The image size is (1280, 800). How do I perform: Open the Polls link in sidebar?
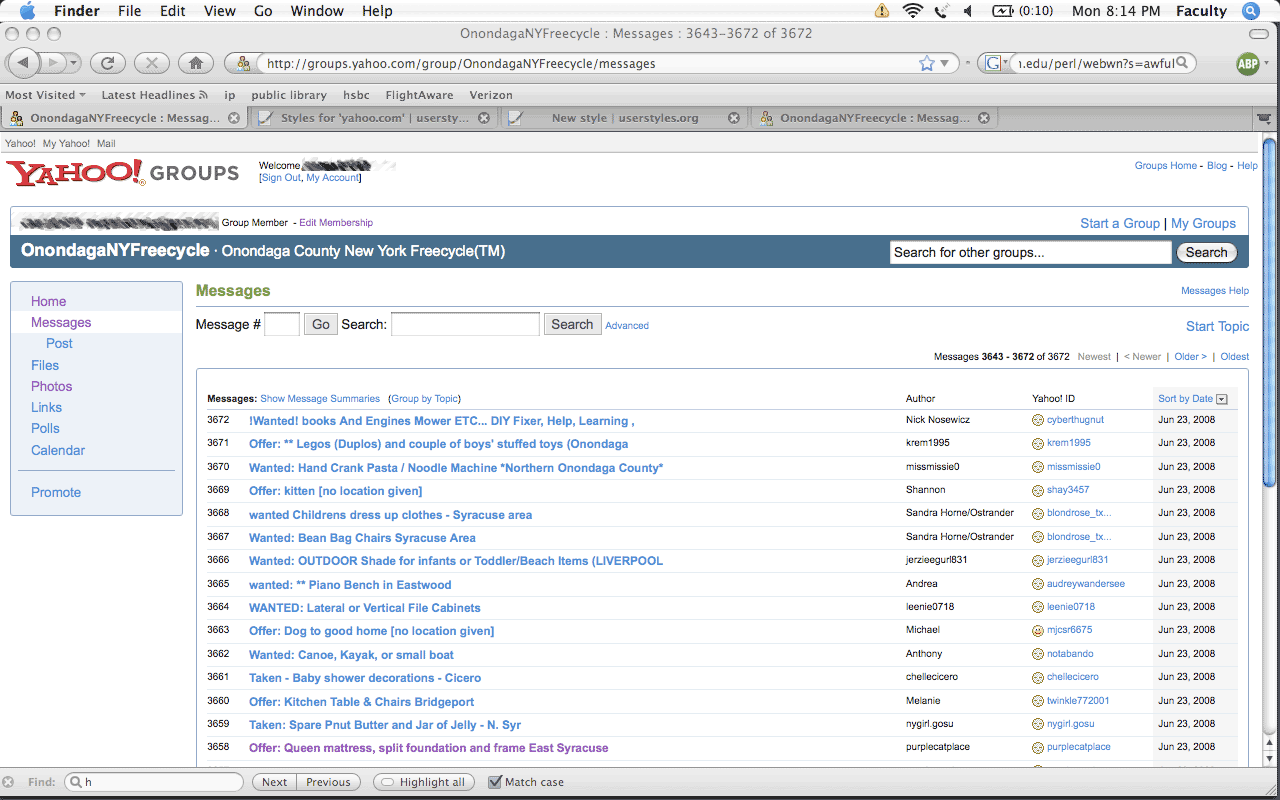[45, 428]
